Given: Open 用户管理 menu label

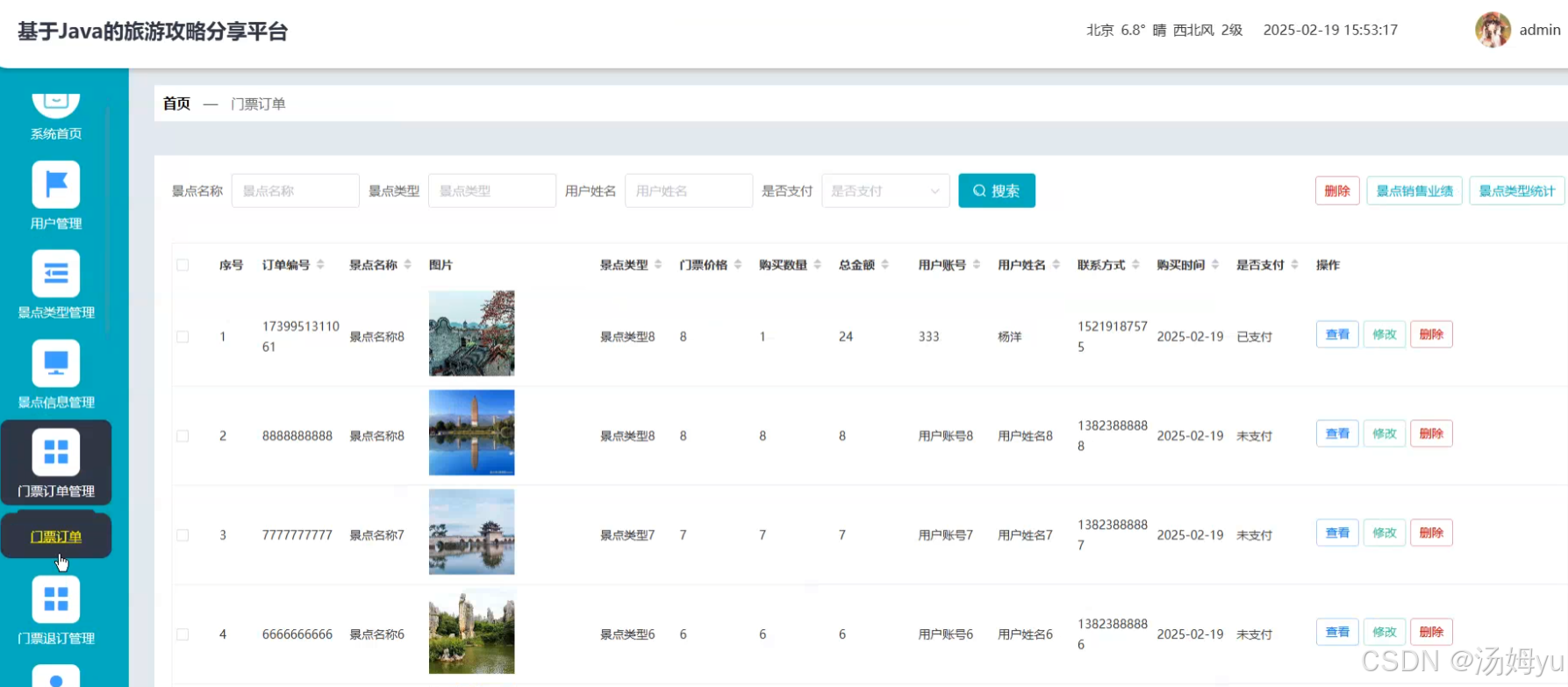Looking at the screenshot, I should click(x=56, y=224).
